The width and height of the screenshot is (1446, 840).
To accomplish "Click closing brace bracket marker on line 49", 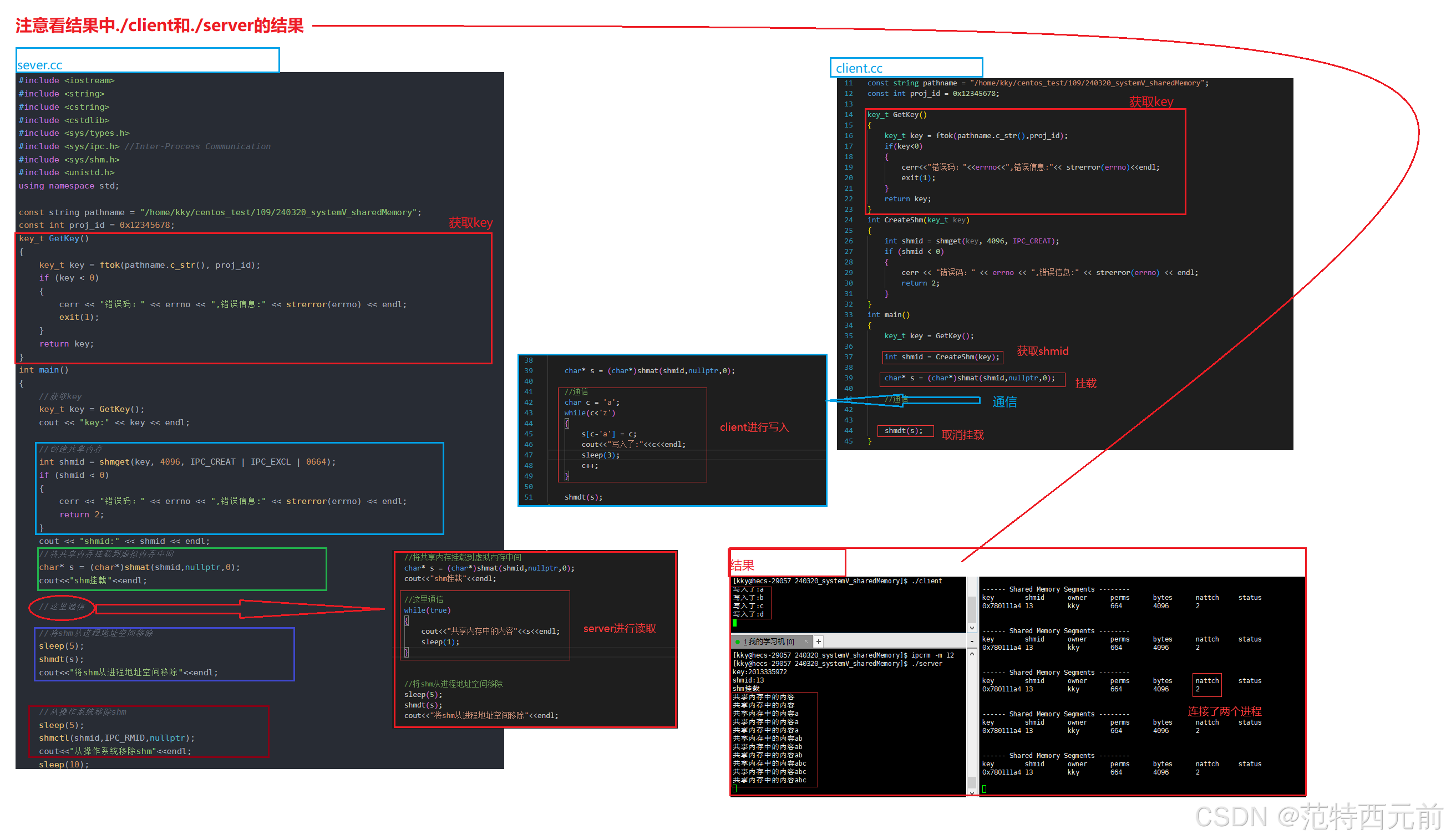I will click(567, 476).
